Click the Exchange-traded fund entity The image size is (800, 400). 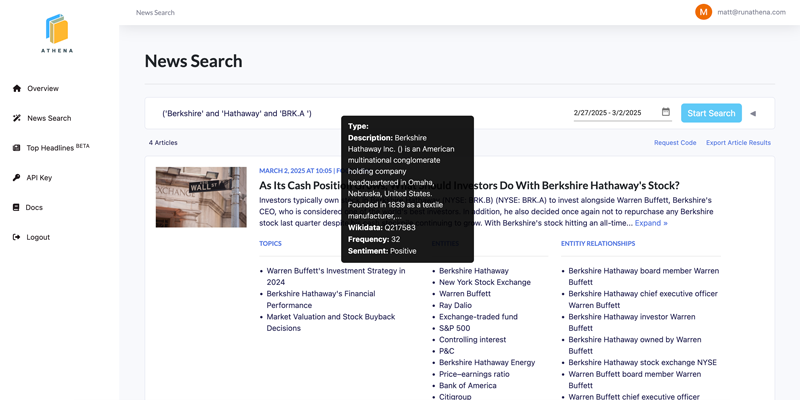tap(478, 317)
